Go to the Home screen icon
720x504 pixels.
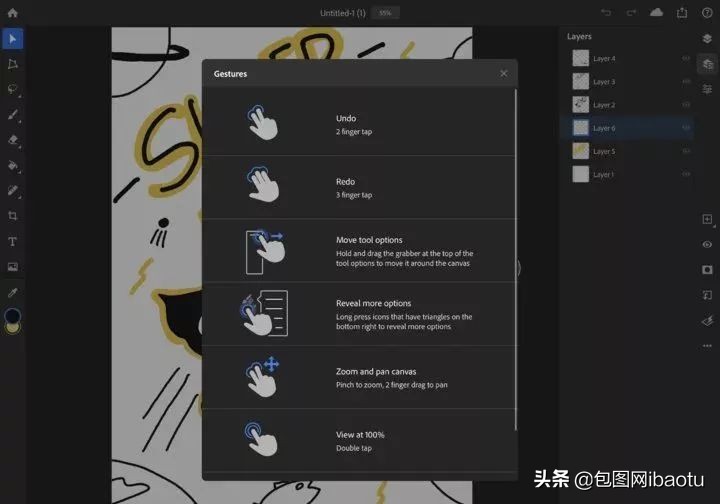tap(12, 13)
